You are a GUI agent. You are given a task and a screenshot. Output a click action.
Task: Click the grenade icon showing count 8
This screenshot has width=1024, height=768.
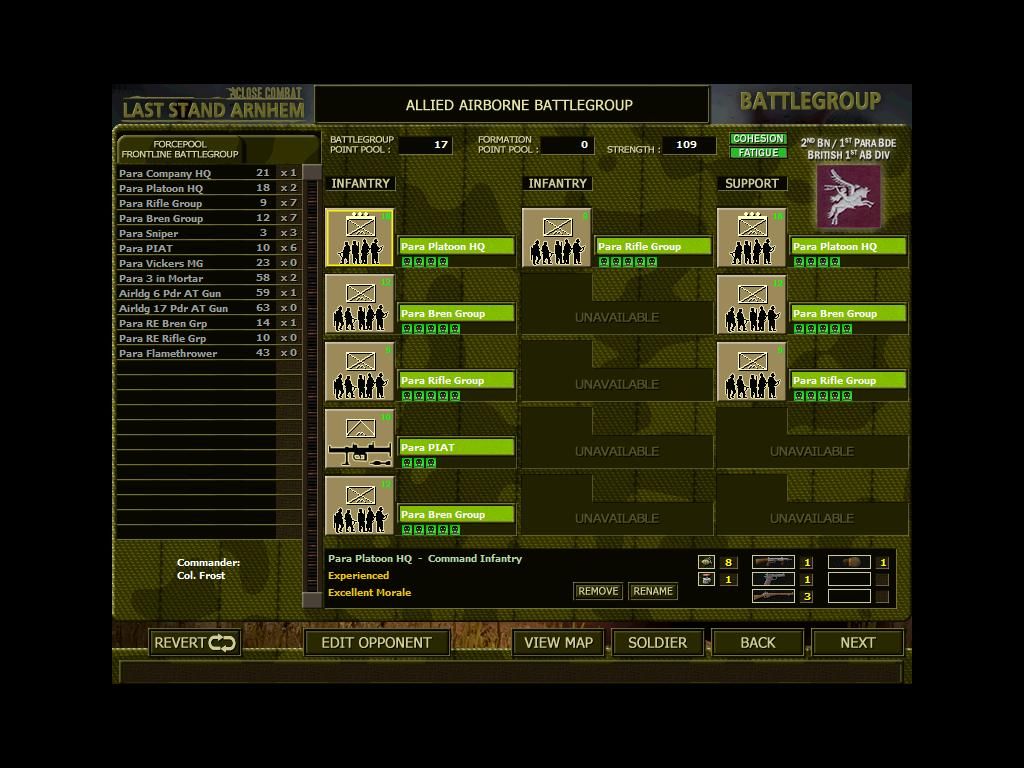(x=706, y=562)
